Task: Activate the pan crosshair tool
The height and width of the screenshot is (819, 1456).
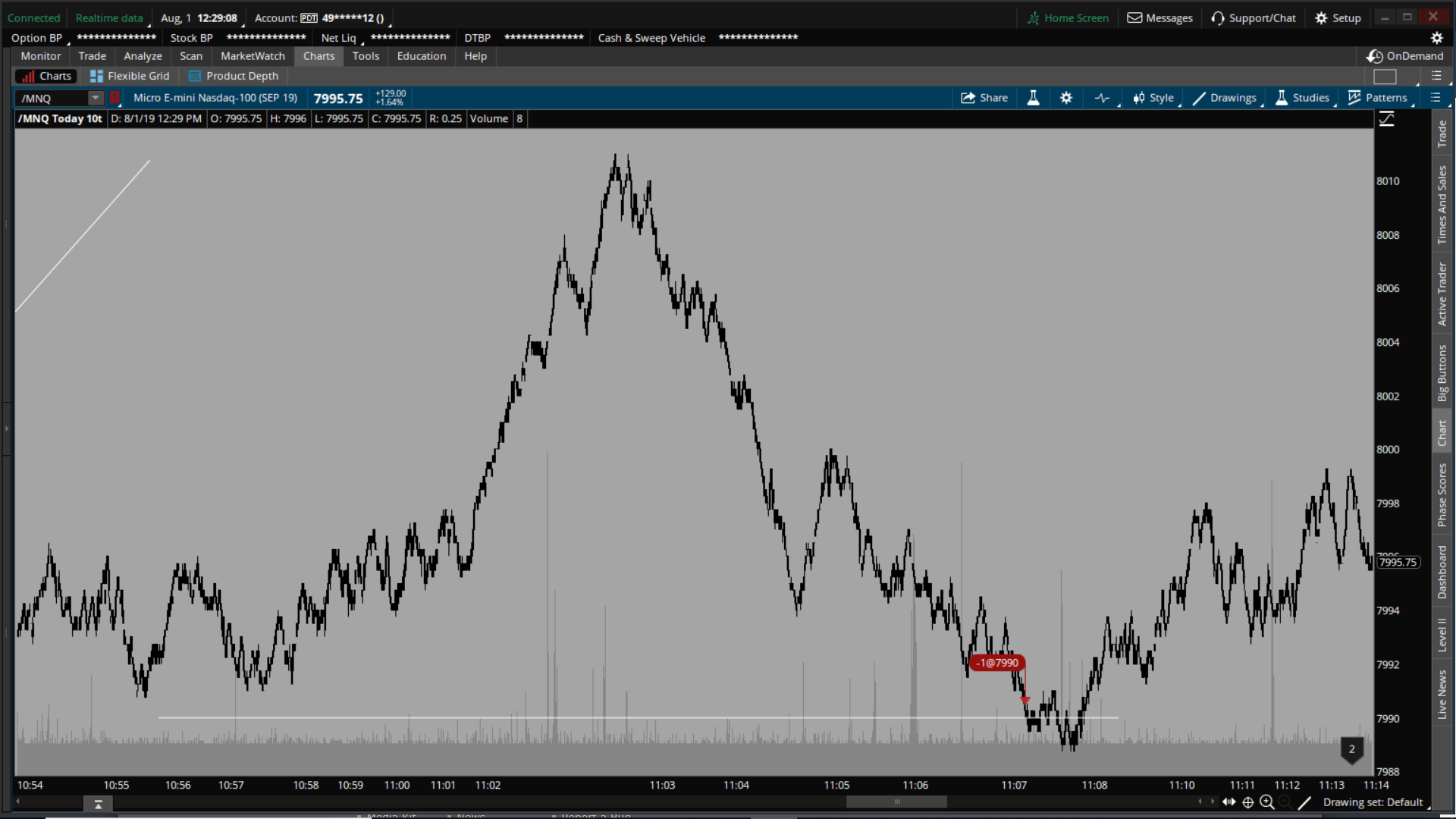Action: [1247, 802]
